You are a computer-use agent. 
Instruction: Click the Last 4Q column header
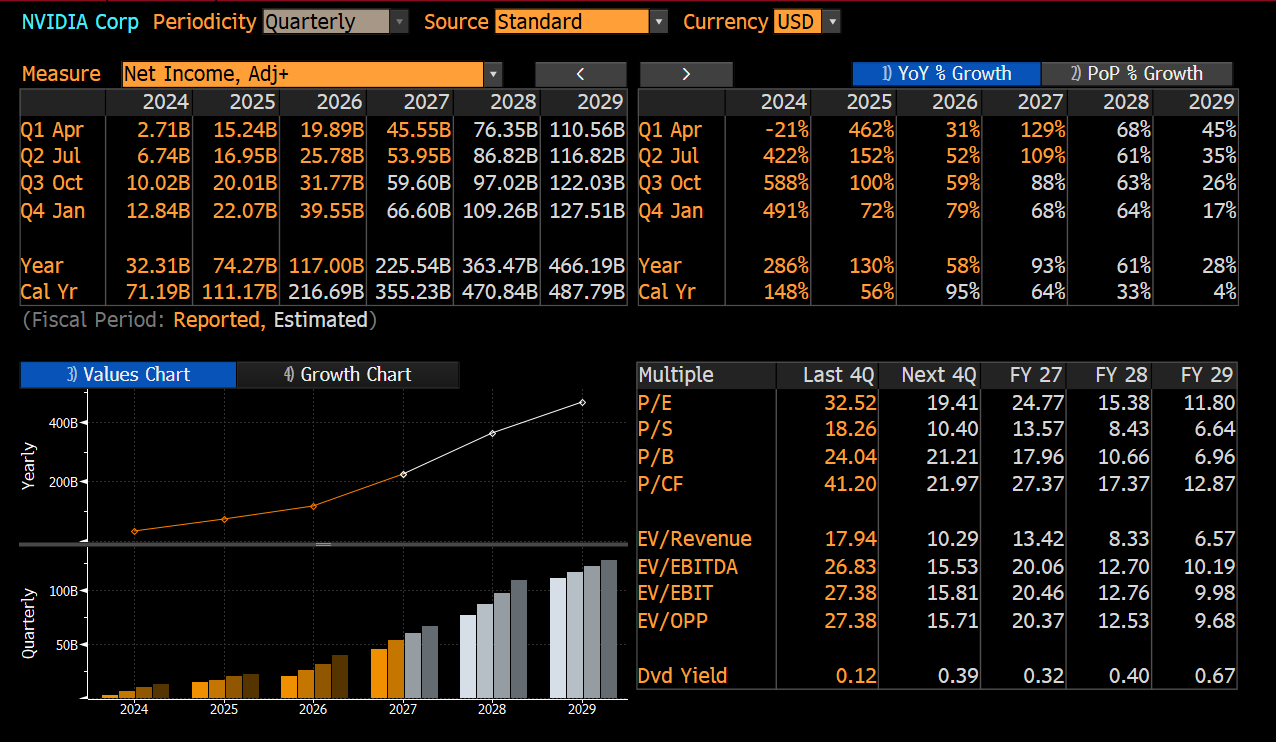coord(839,375)
